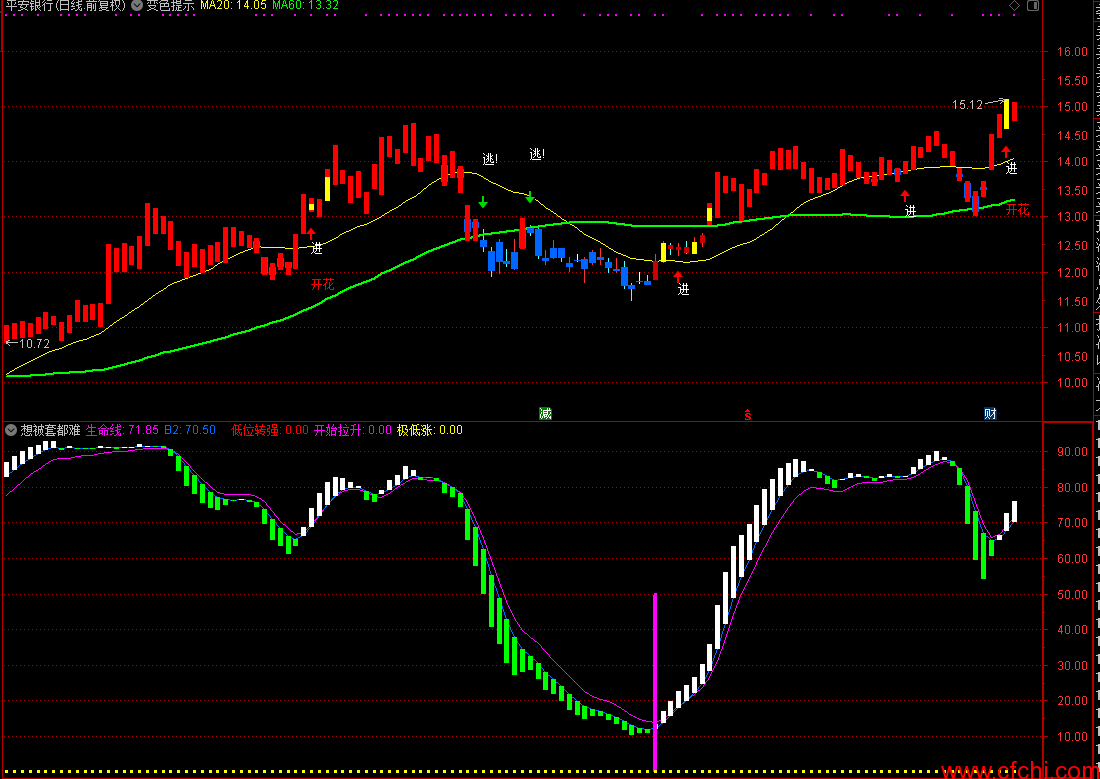Click the MA20: 14.05 label

click(233, 6)
